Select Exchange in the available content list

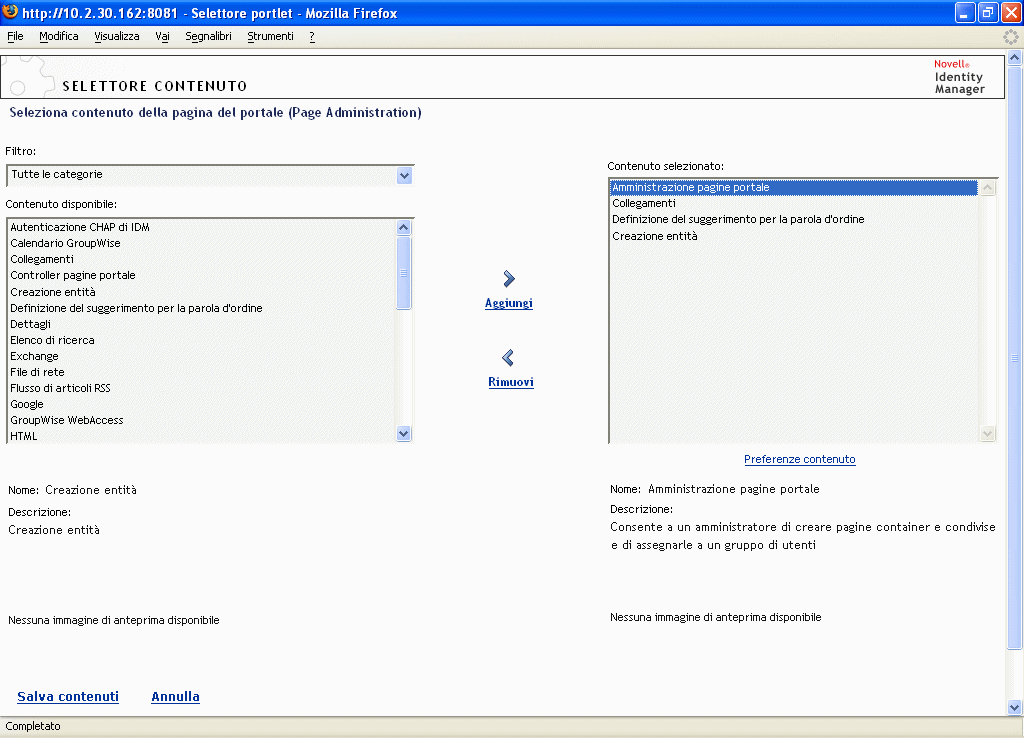[34, 355]
